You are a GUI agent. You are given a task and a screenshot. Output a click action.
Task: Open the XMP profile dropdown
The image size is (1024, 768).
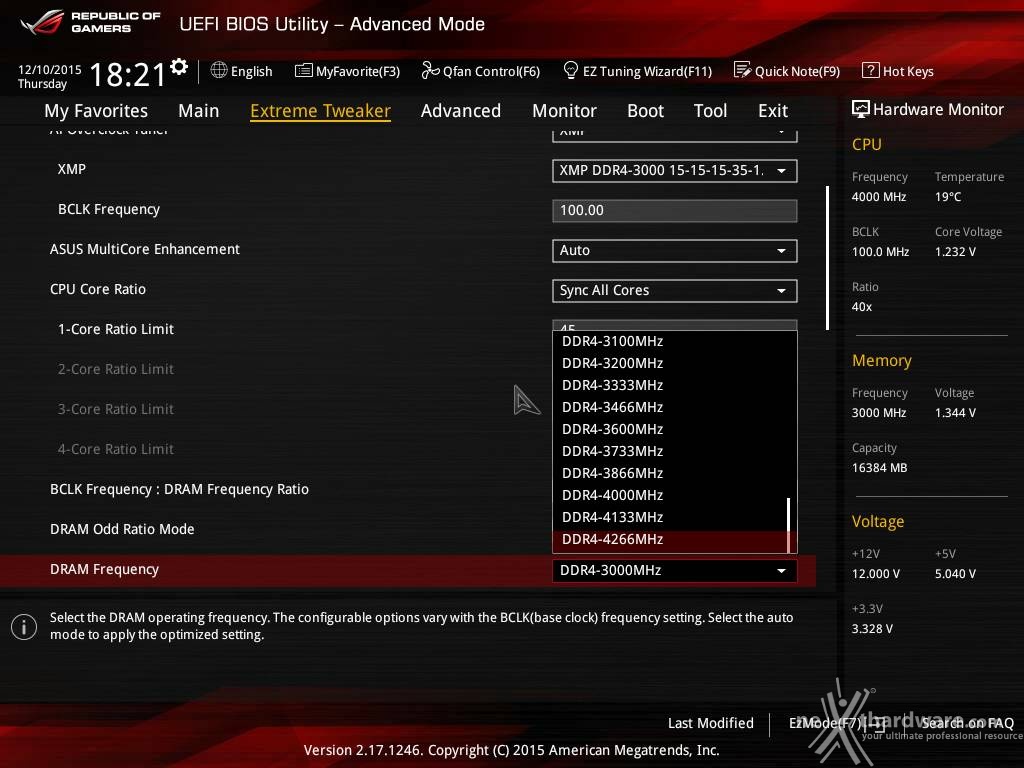tap(675, 171)
